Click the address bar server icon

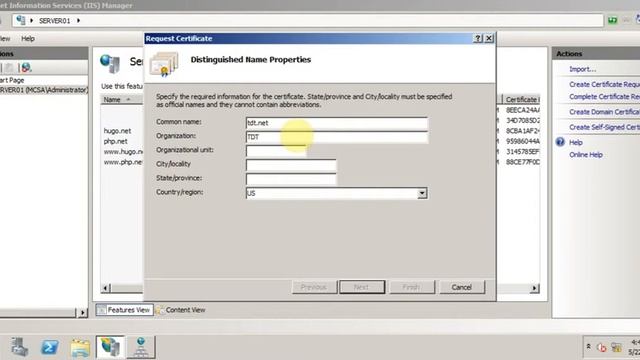tap(21, 20)
